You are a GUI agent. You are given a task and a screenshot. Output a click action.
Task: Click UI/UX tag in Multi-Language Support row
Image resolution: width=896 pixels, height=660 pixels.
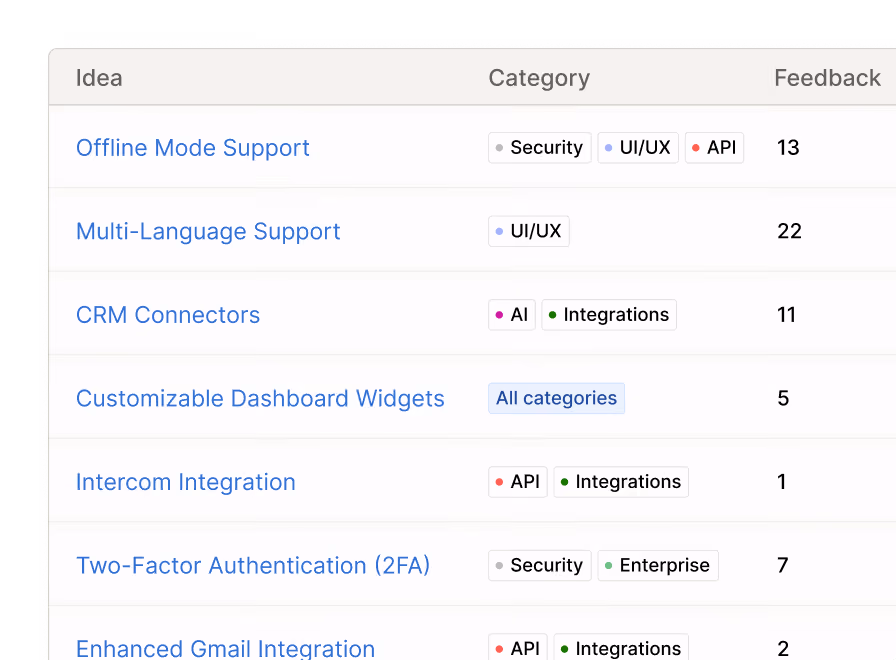pos(529,231)
